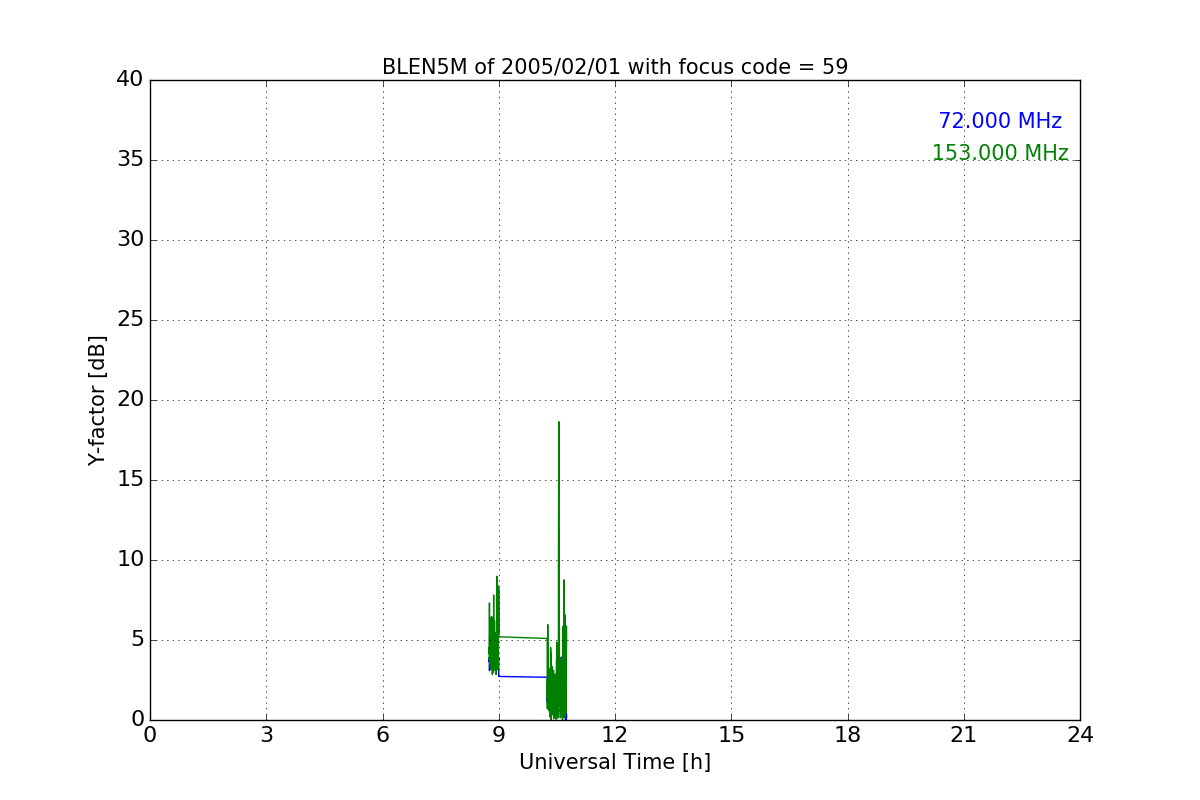Click the 'Universal Time [h]' axis label

[x=615, y=762]
